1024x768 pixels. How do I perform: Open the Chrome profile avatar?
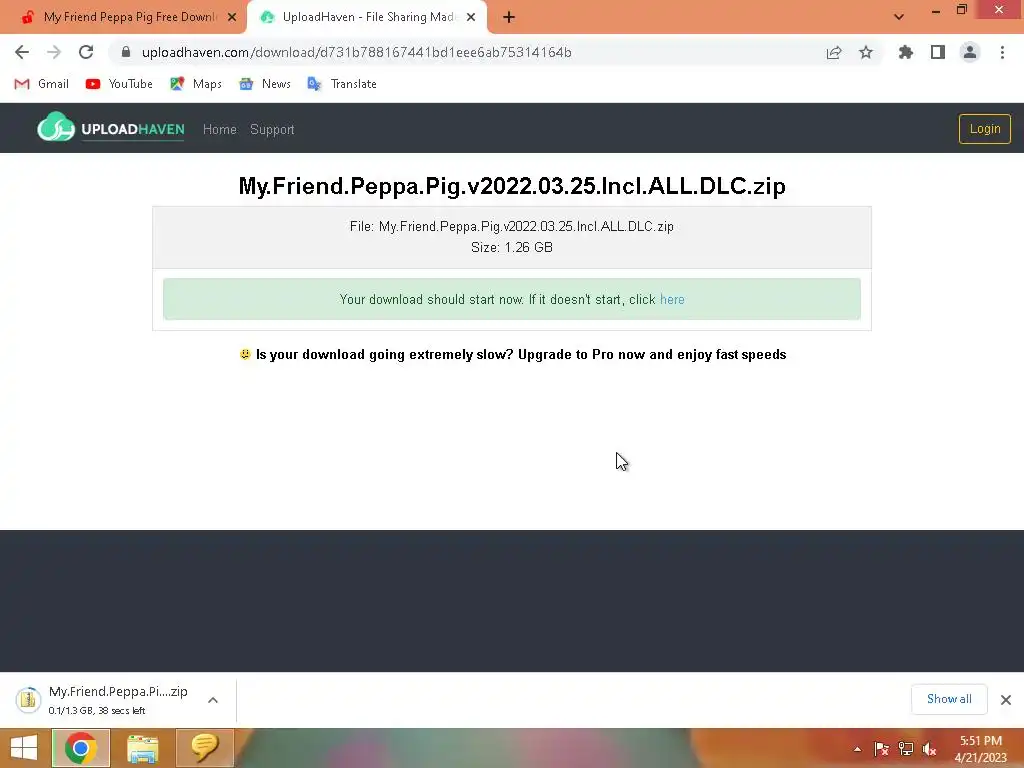970,52
